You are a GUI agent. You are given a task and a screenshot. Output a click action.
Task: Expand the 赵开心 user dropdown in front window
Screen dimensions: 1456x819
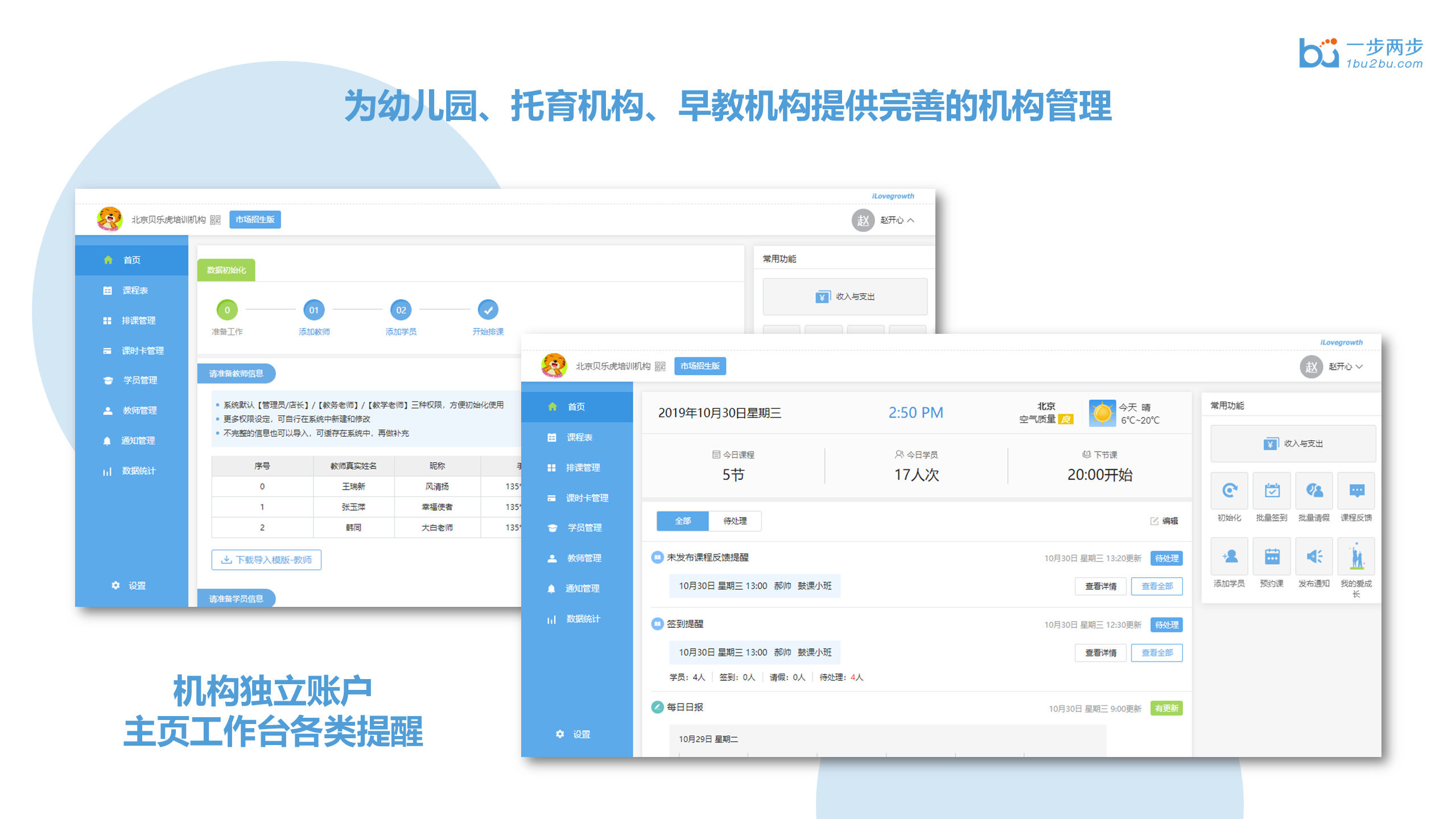point(1346,367)
